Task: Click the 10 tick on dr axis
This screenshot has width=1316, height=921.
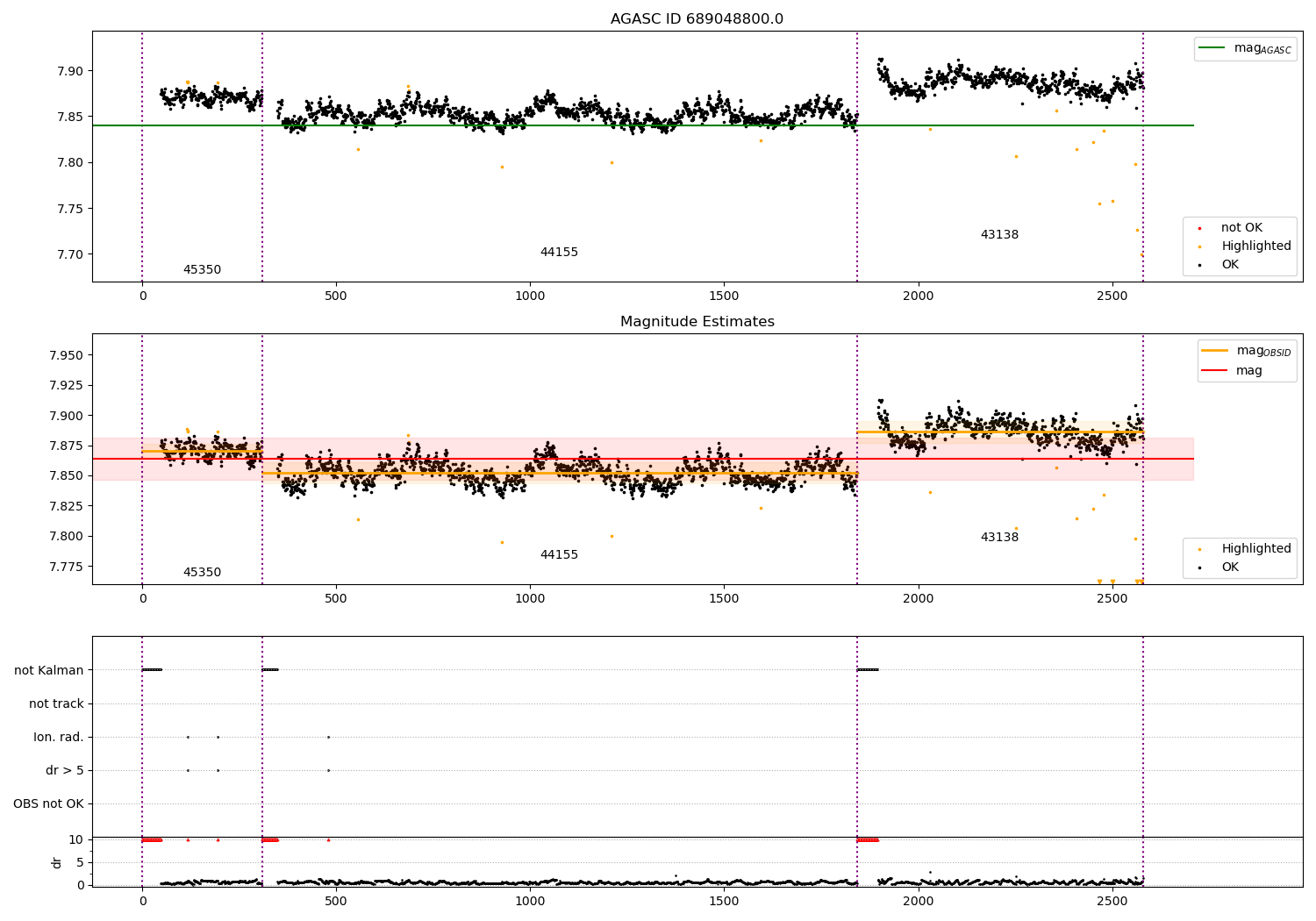Action: (76, 839)
